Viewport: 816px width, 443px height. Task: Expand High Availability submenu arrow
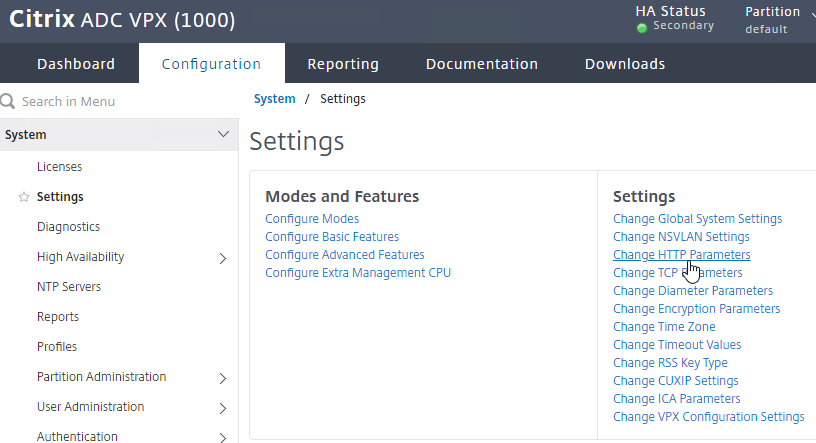(223, 258)
